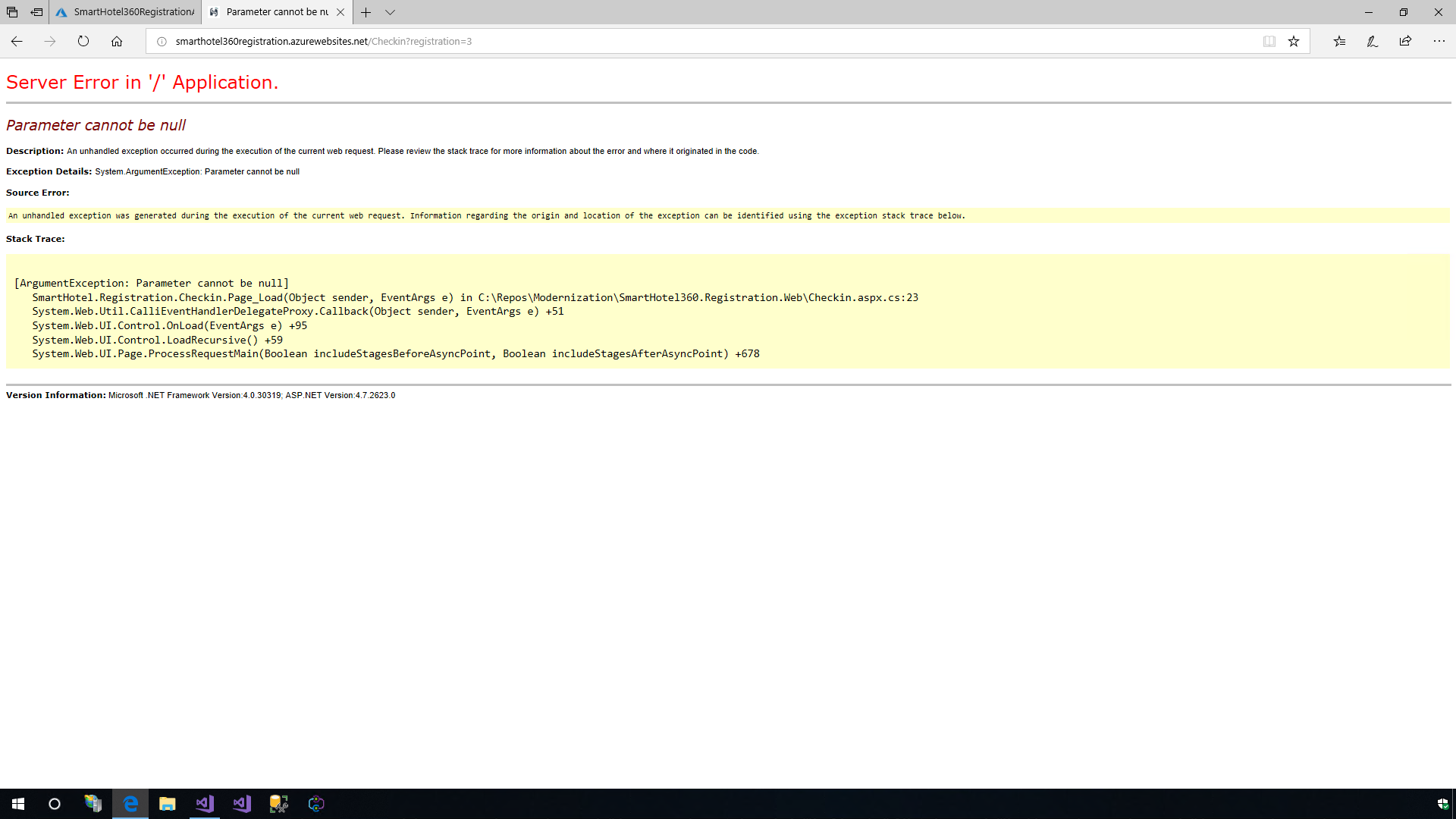Open File Explorer from taskbar
Screen dimensions: 1456x819
[167, 804]
